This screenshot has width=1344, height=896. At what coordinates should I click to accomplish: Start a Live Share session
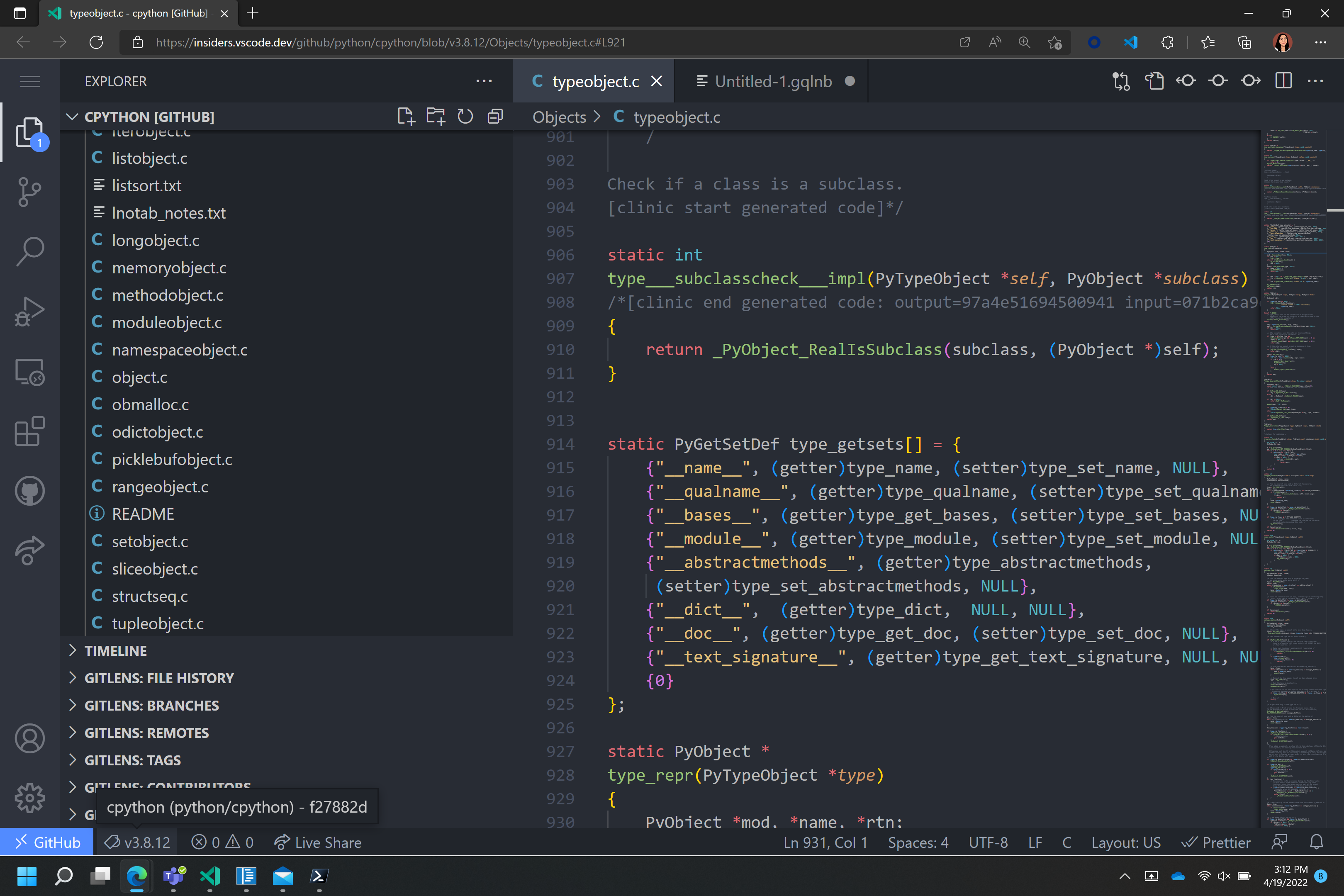[x=318, y=842]
